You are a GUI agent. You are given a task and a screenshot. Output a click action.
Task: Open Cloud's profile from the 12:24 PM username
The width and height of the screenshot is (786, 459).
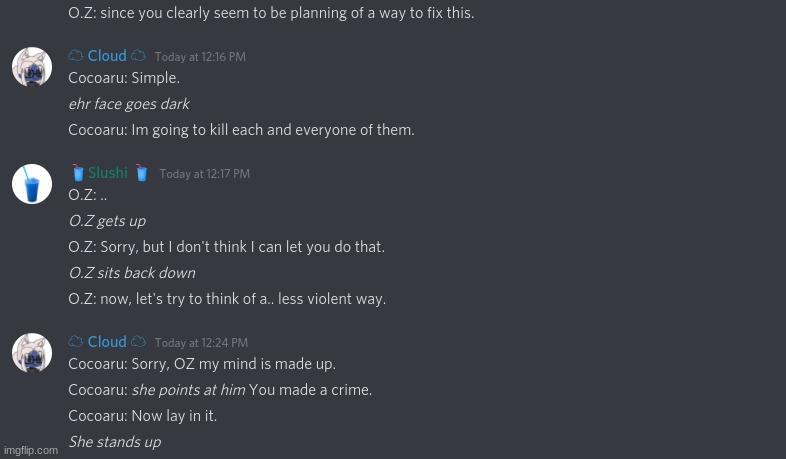click(107, 342)
